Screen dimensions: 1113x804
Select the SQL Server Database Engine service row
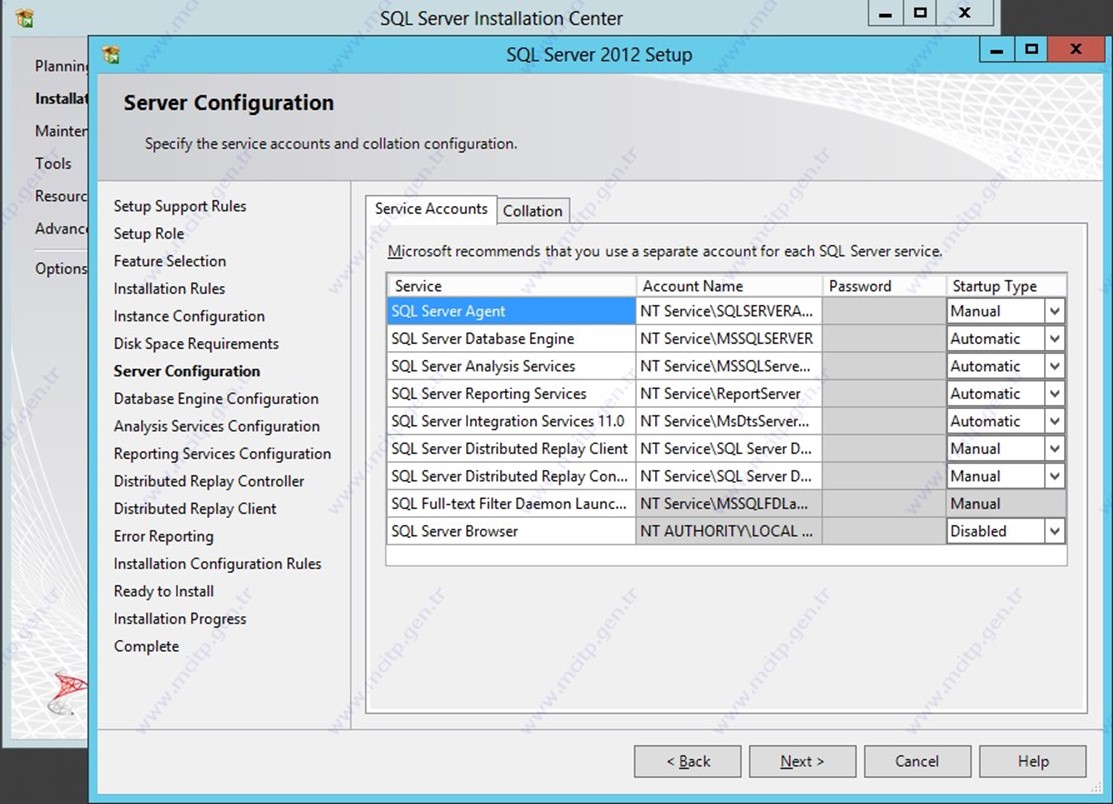click(511, 338)
